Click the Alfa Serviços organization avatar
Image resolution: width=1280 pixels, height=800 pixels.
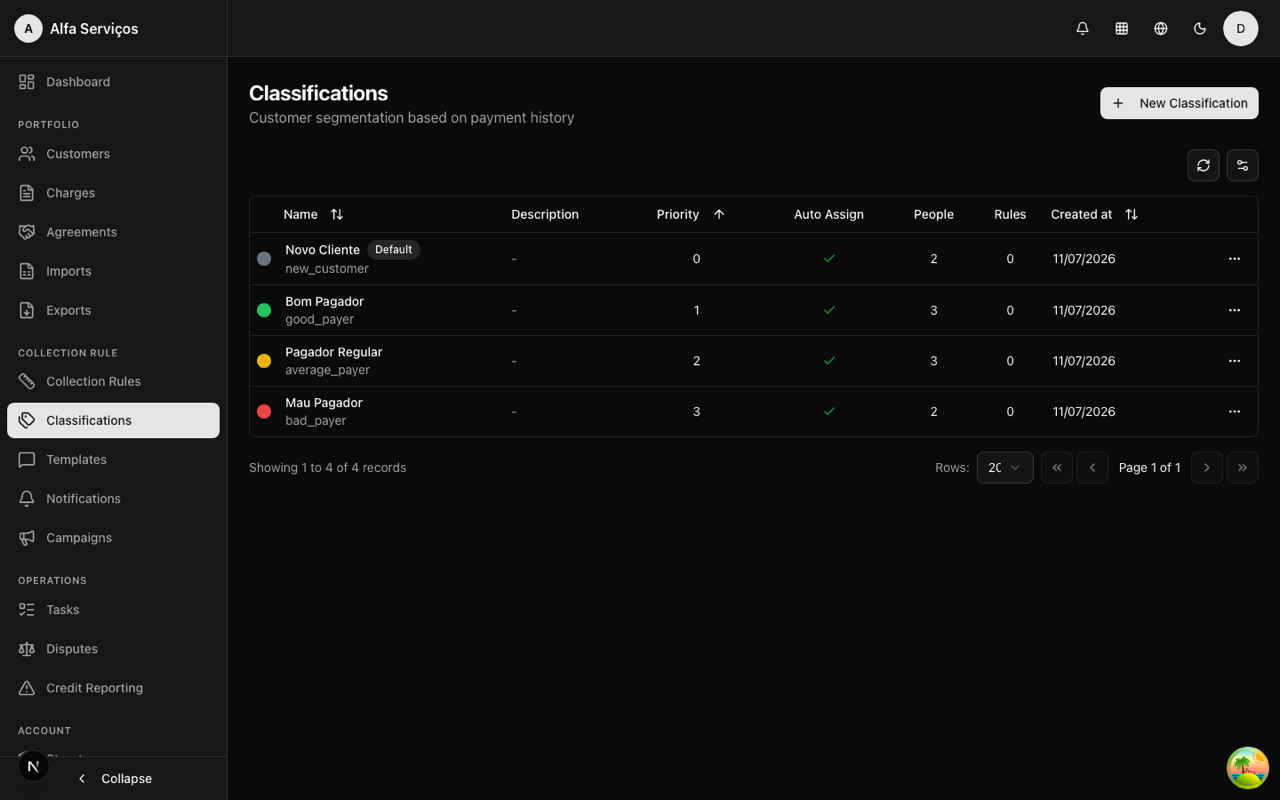[28, 28]
